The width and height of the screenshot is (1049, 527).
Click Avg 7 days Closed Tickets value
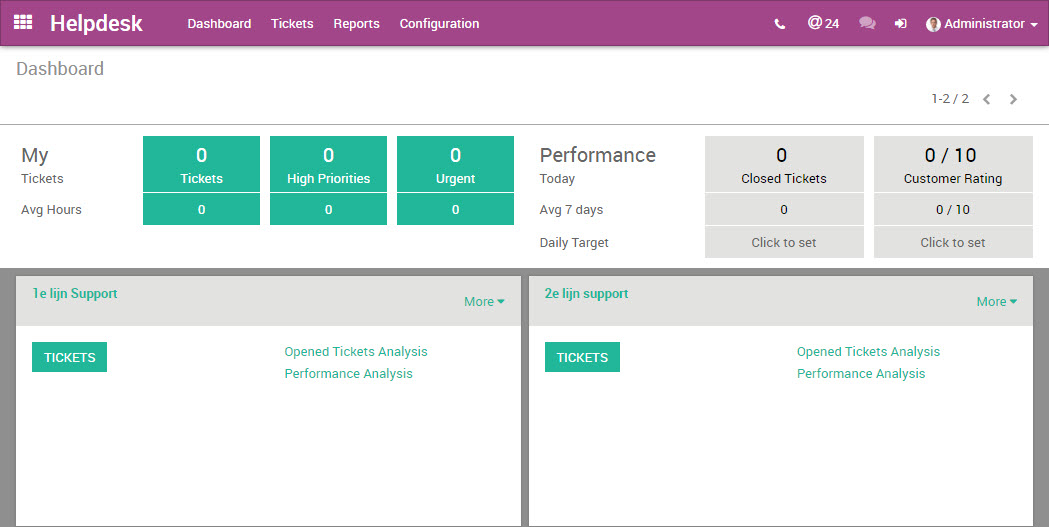[x=784, y=209]
